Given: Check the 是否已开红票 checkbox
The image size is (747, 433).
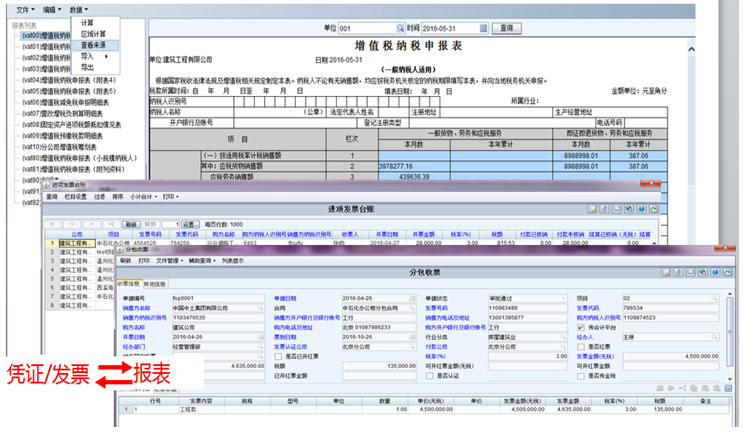Looking at the screenshot, I should click(278, 356).
